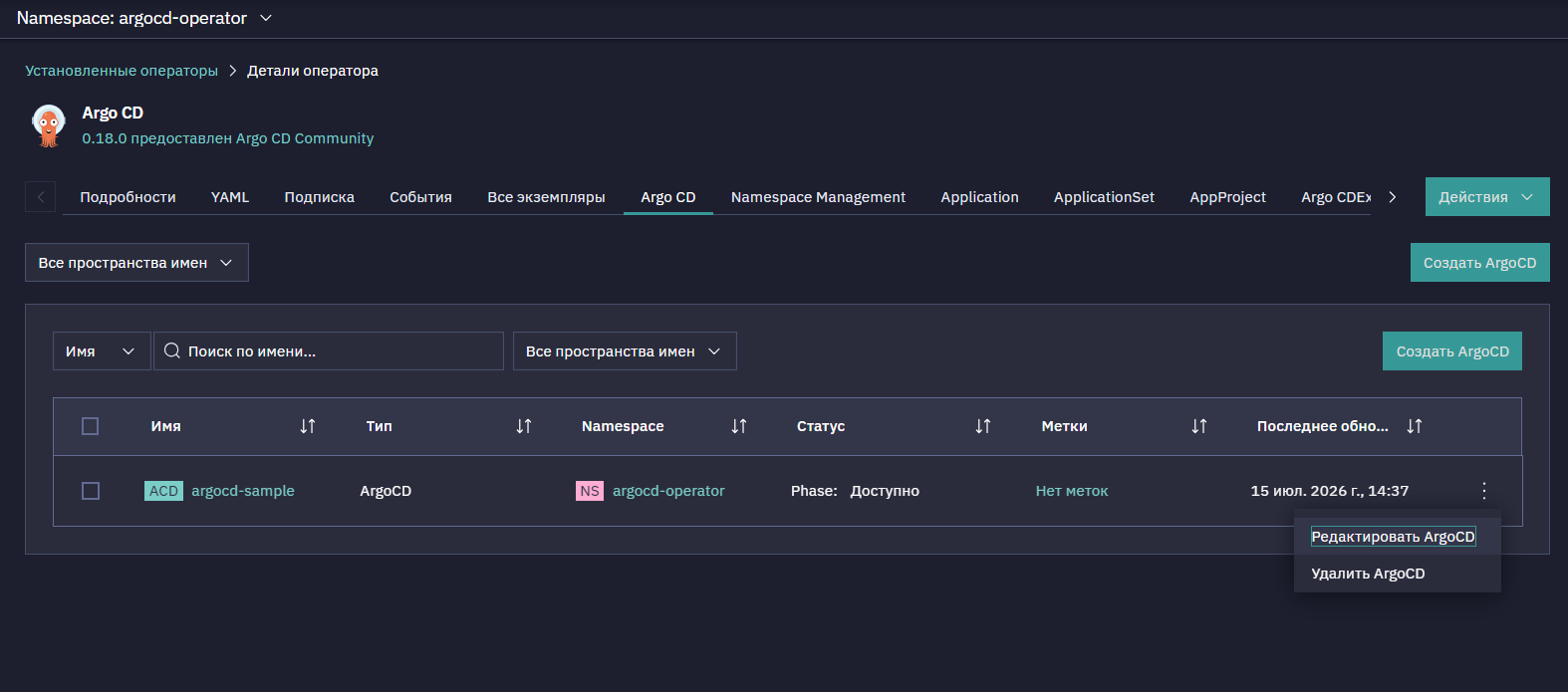Open top Все пространства имен dropdown
This screenshot has height=692, width=1568.
[136, 263]
